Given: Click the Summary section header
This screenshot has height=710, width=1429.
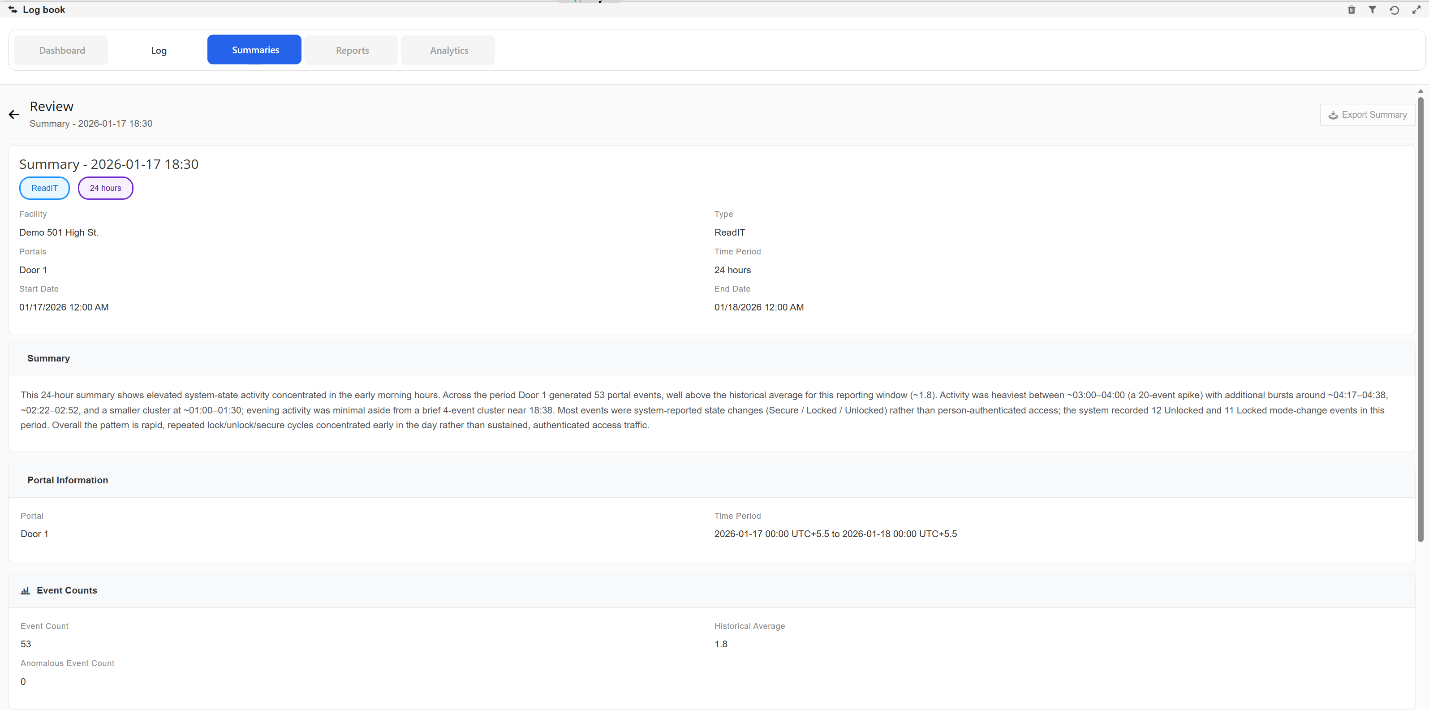Looking at the screenshot, I should (x=49, y=358).
